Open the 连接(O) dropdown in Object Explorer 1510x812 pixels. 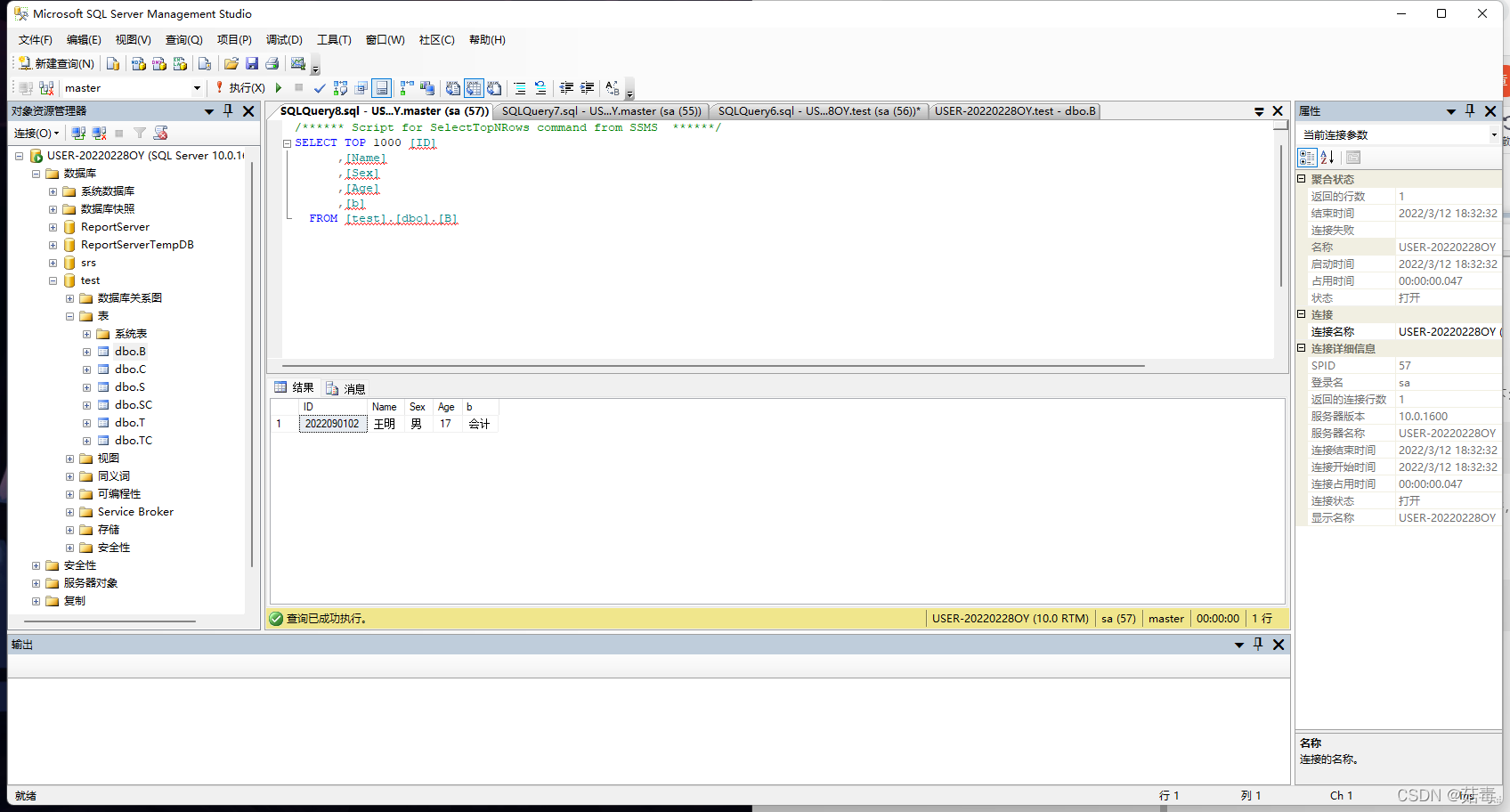pos(37,133)
